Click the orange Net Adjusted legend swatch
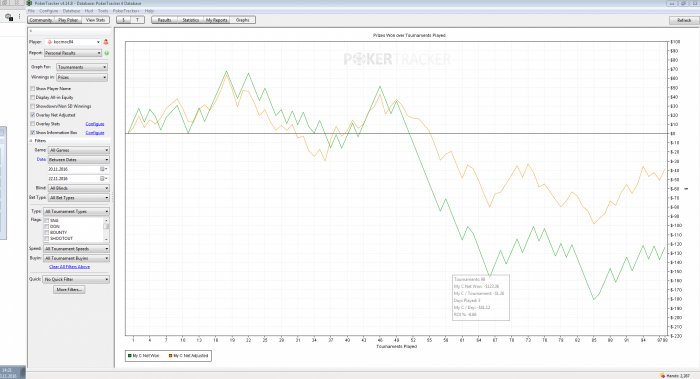This screenshot has height=379, width=700. (171, 356)
